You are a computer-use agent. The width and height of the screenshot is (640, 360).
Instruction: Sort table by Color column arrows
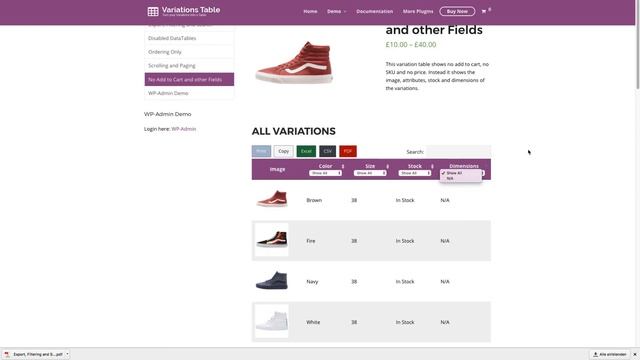[343, 166]
